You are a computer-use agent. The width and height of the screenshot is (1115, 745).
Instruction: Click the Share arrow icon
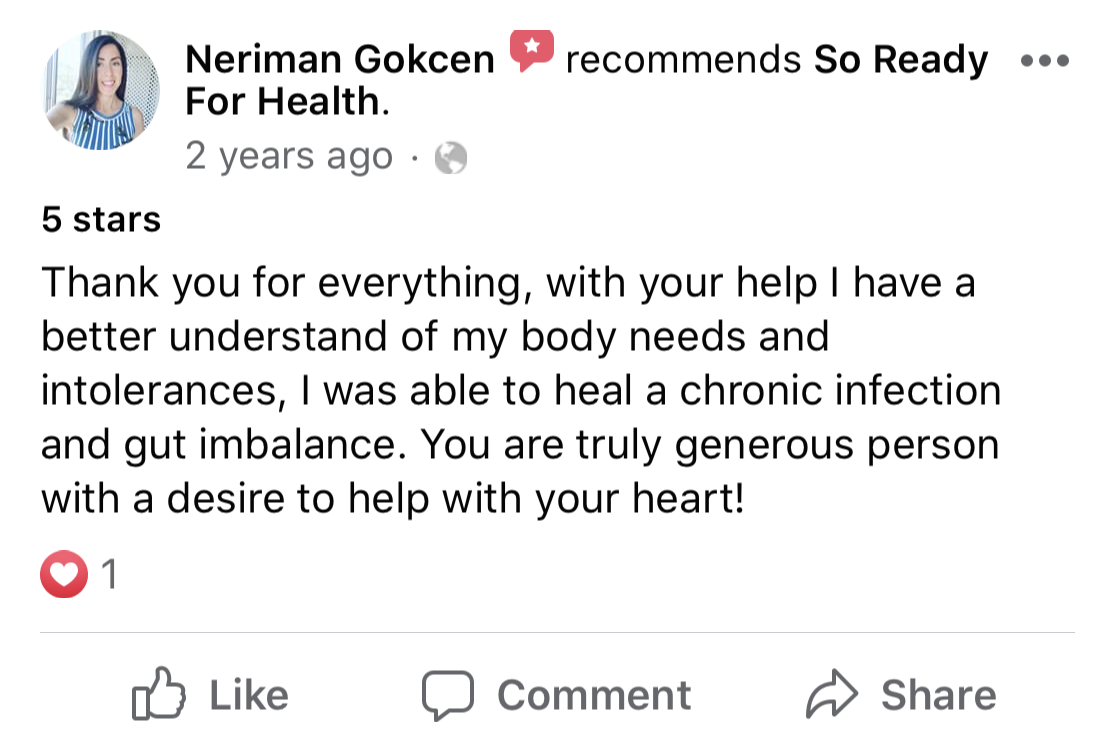coord(832,695)
